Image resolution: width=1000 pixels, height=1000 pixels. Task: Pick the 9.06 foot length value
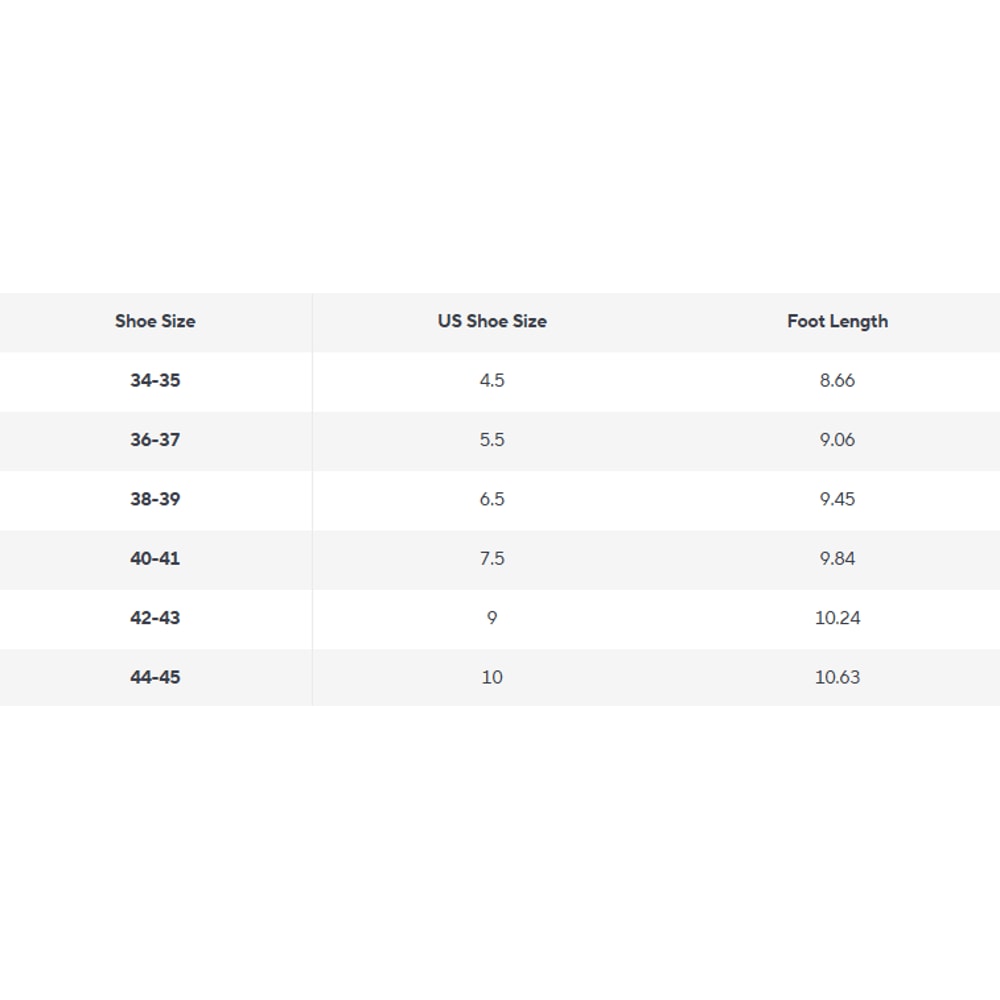pyautogui.click(x=837, y=439)
